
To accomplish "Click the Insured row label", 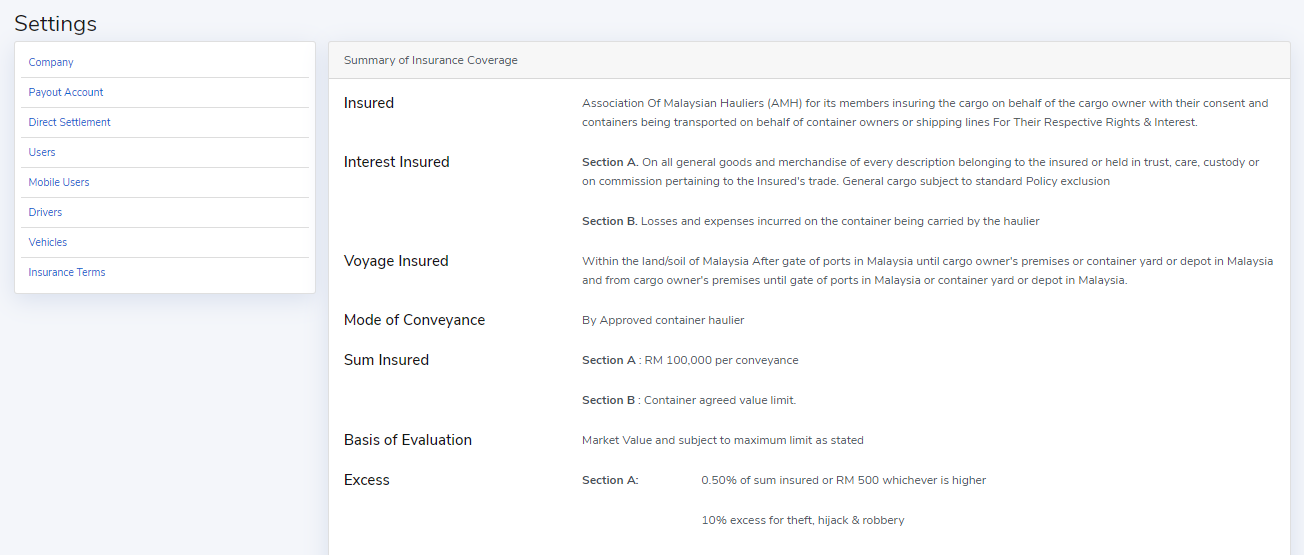I will pos(369,103).
